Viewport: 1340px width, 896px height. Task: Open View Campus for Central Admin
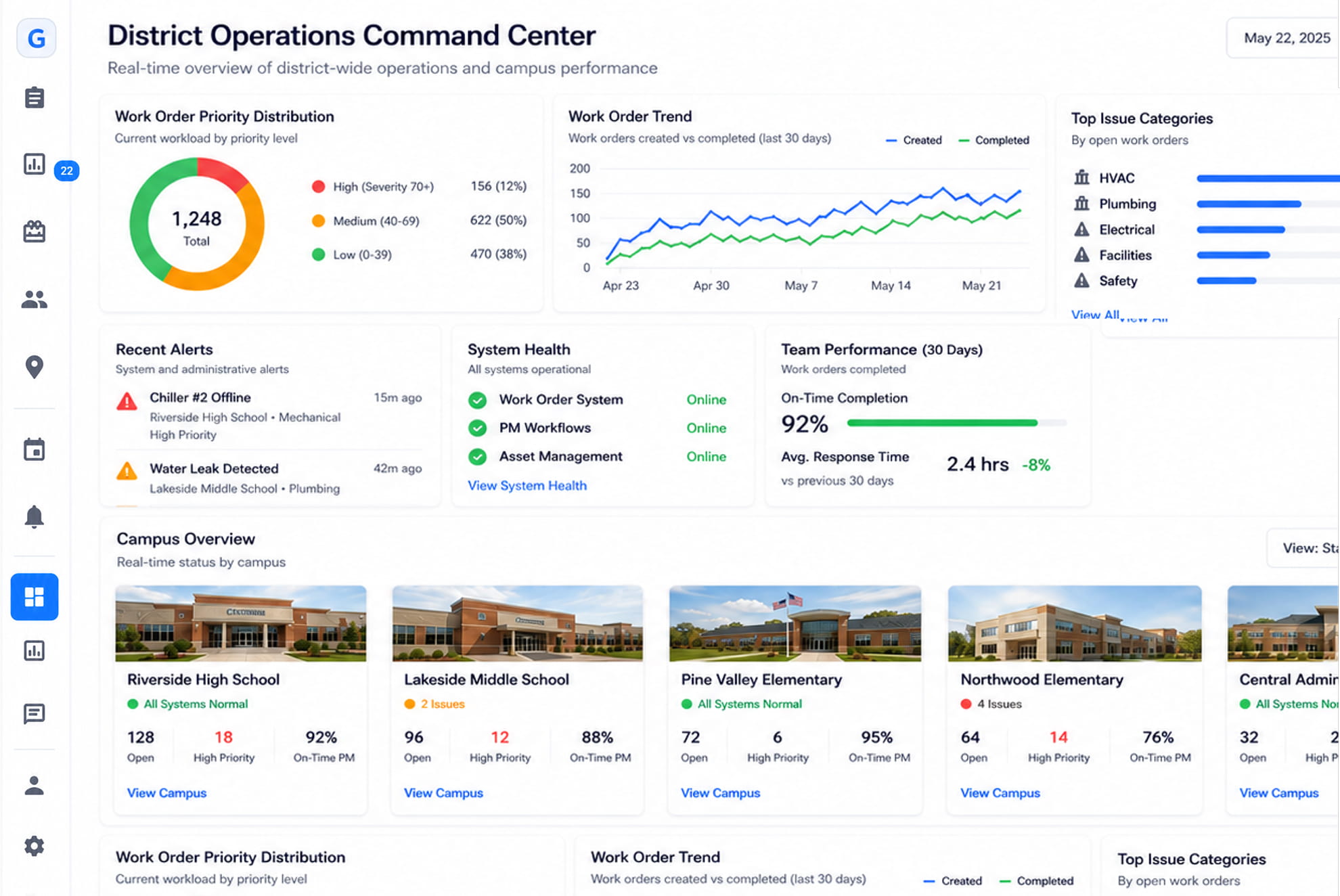(1279, 792)
